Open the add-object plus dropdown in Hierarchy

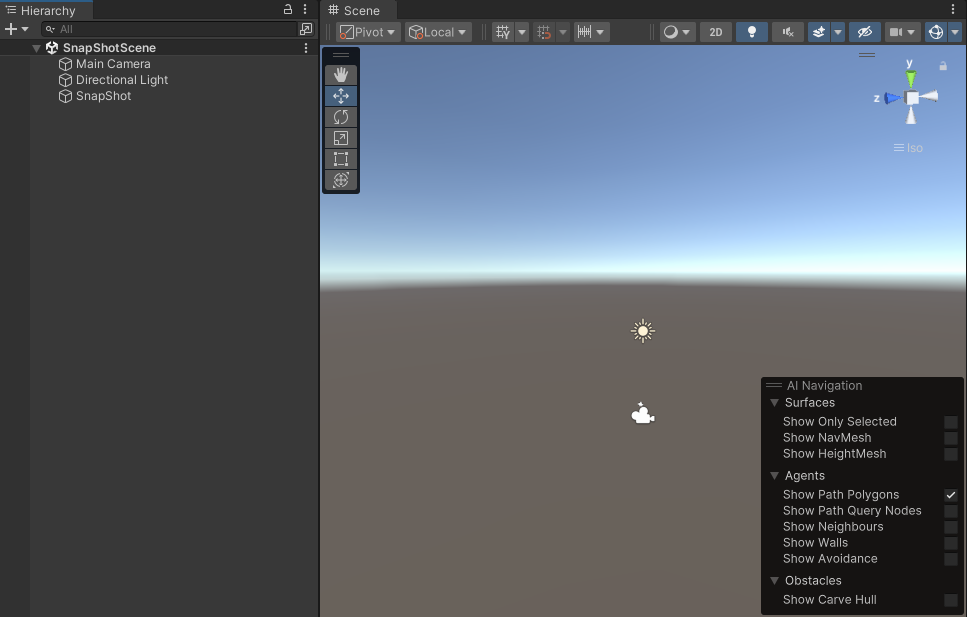[17, 29]
